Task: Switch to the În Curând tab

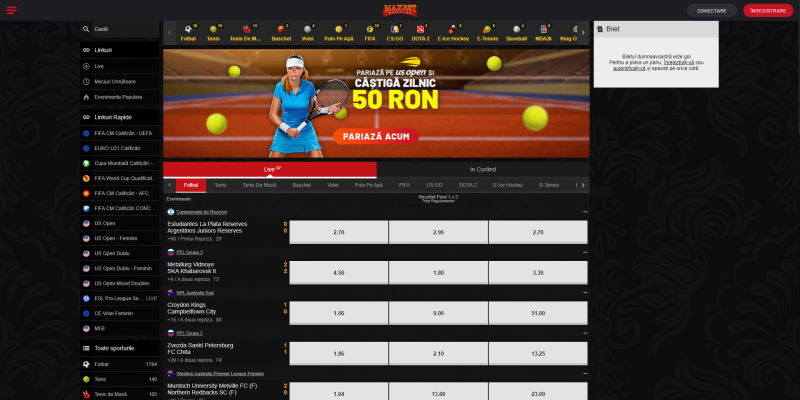Action: pyautogui.click(x=483, y=170)
